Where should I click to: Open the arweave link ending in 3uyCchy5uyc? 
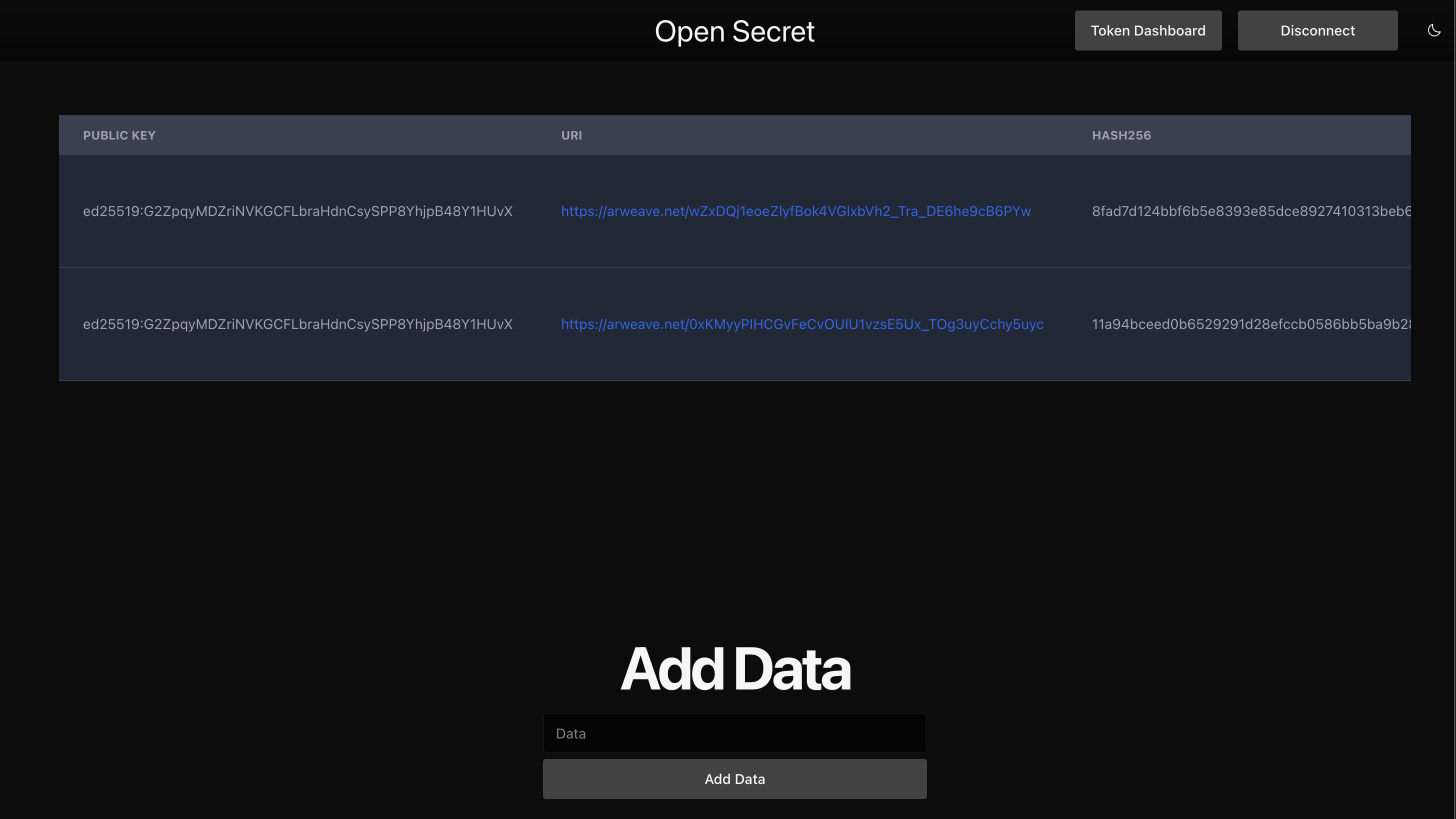tap(801, 324)
